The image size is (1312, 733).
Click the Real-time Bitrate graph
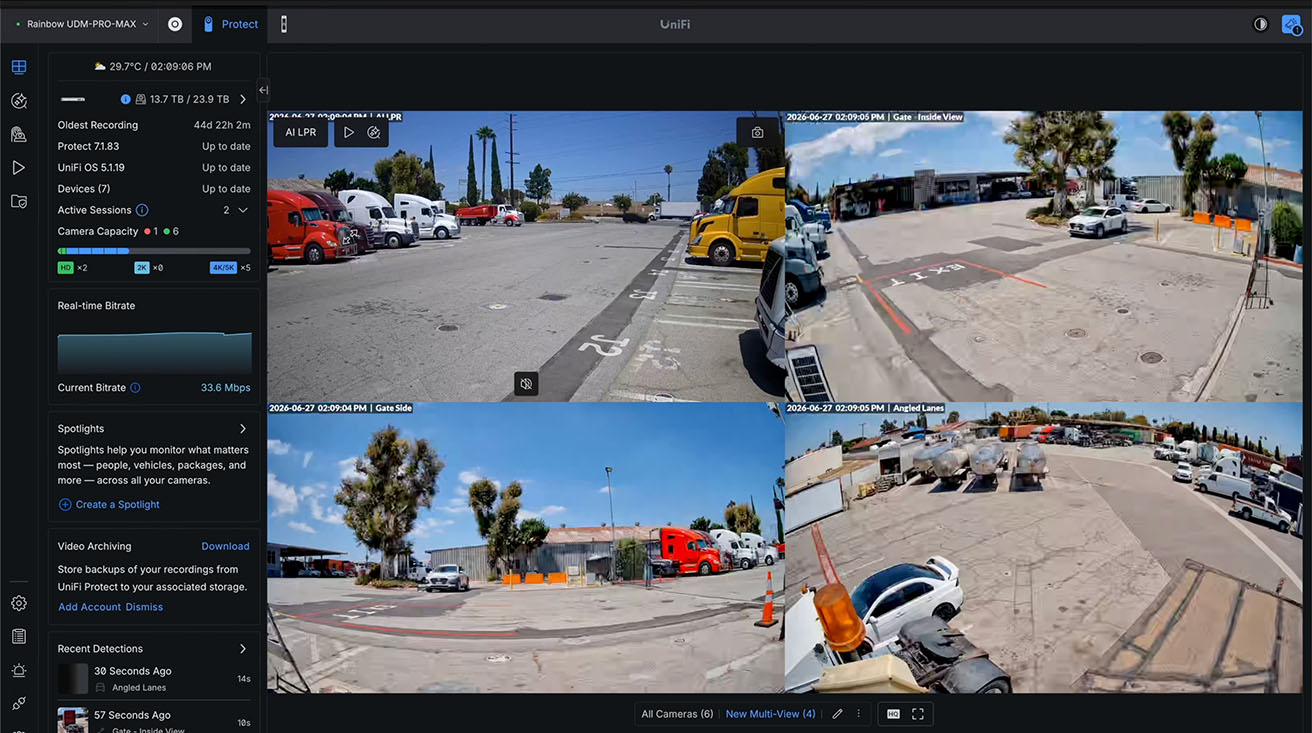coord(154,352)
